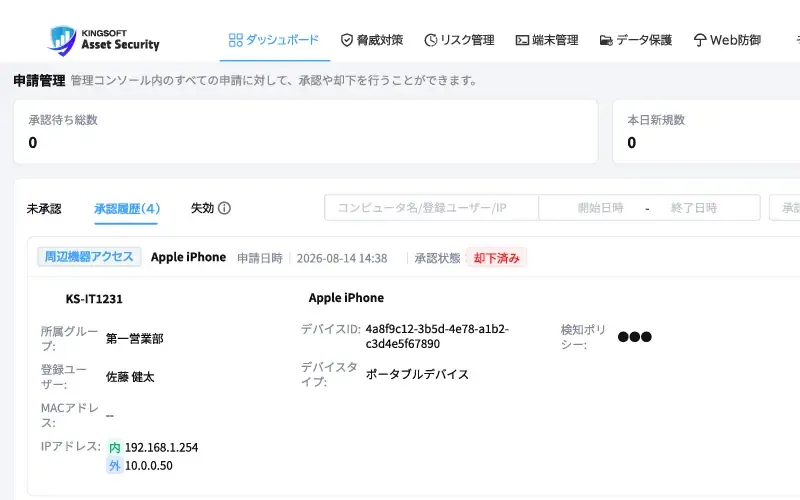Open the ダッシュボード grid icon
Image resolution: width=800 pixels, height=500 pixels.
click(x=235, y=40)
